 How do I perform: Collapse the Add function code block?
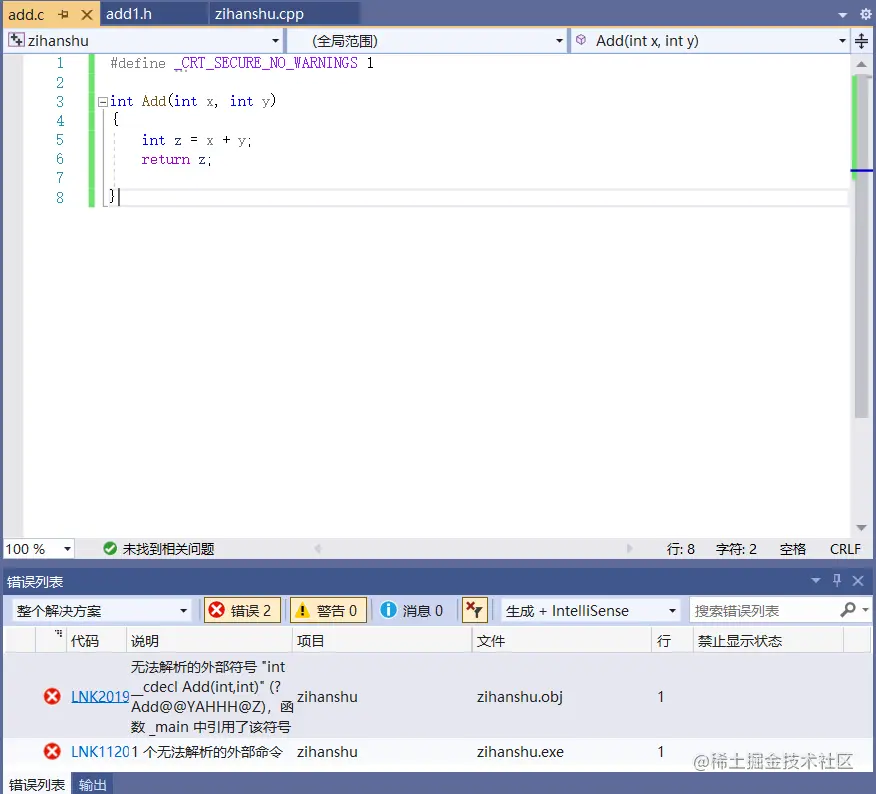click(102, 102)
